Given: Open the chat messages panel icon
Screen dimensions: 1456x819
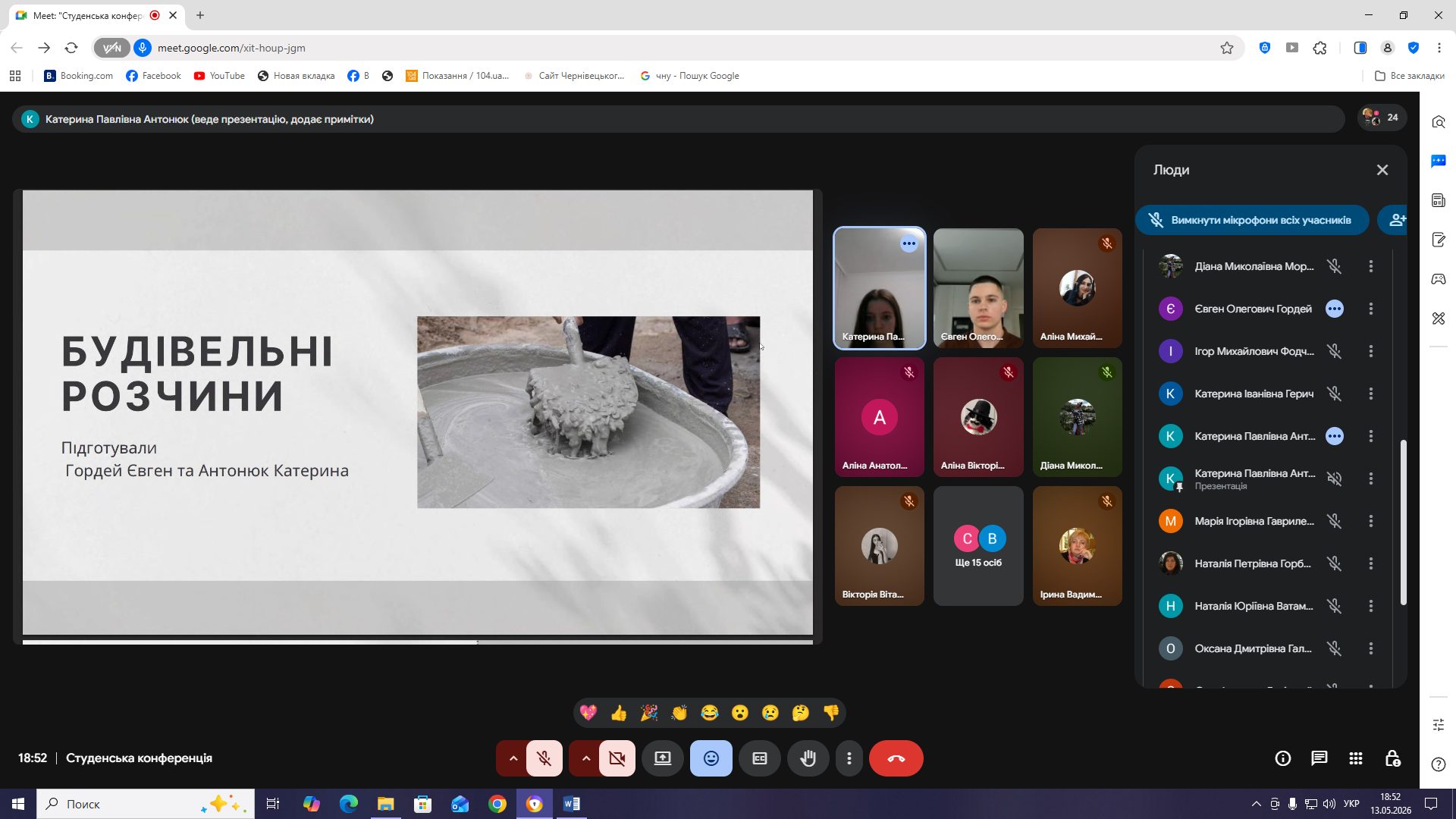Looking at the screenshot, I should (x=1319, y=758).
